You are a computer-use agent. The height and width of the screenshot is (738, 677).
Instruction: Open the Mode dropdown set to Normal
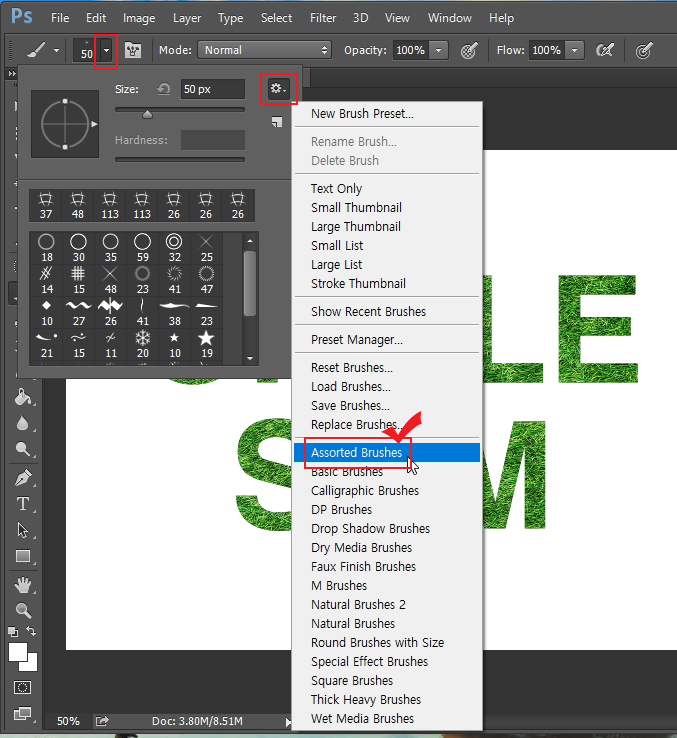[265, 50]
